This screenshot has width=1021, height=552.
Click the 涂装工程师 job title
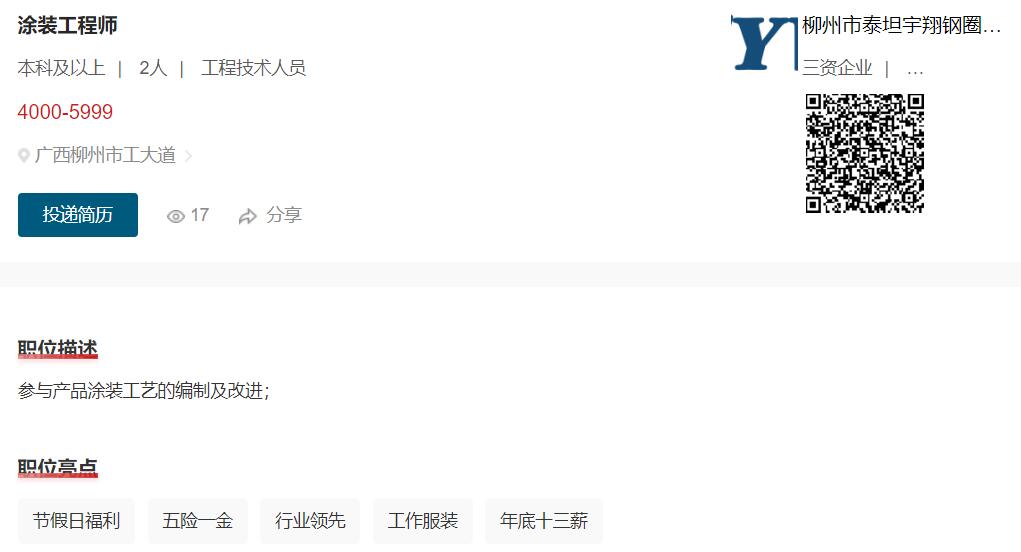tap(68, 25)
